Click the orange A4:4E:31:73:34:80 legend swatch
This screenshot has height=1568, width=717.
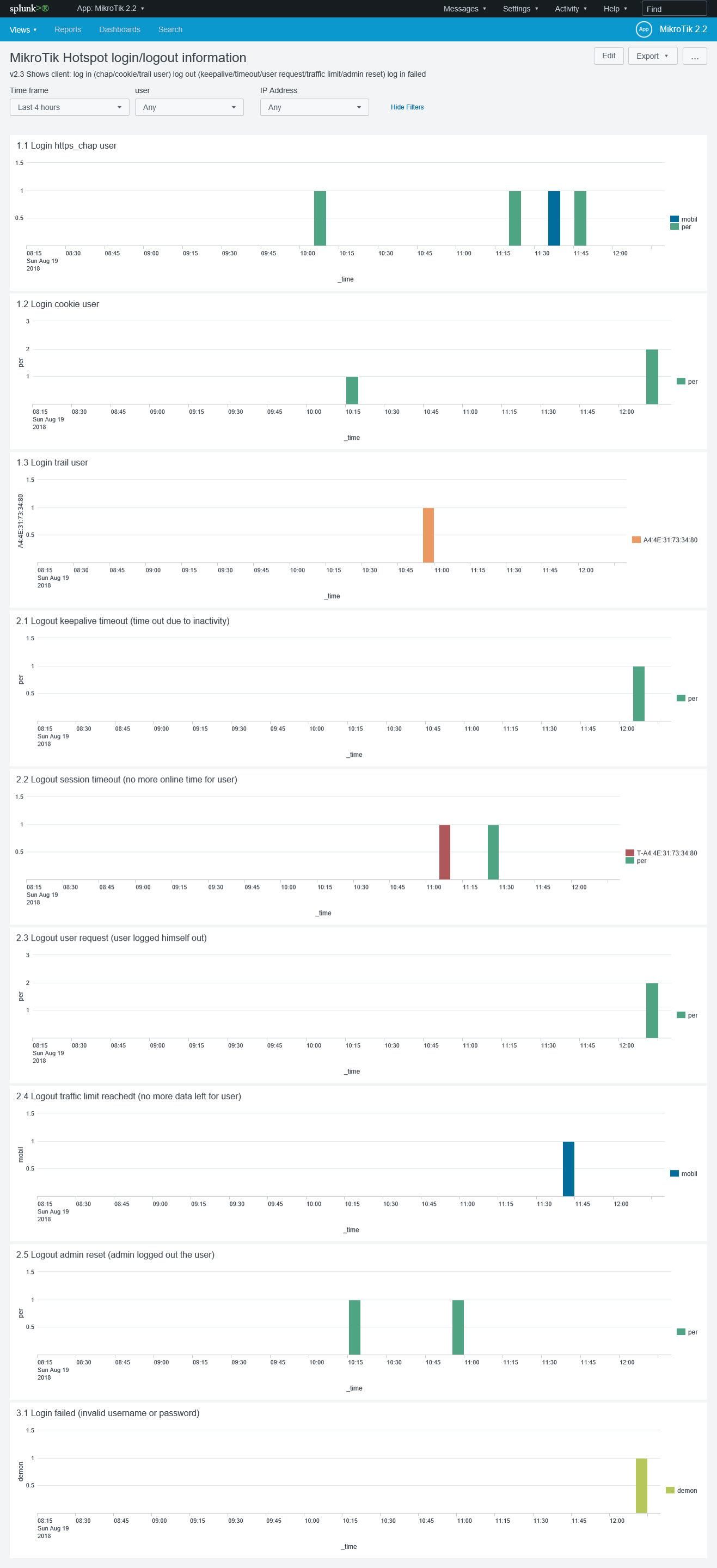tap(636, 540)
